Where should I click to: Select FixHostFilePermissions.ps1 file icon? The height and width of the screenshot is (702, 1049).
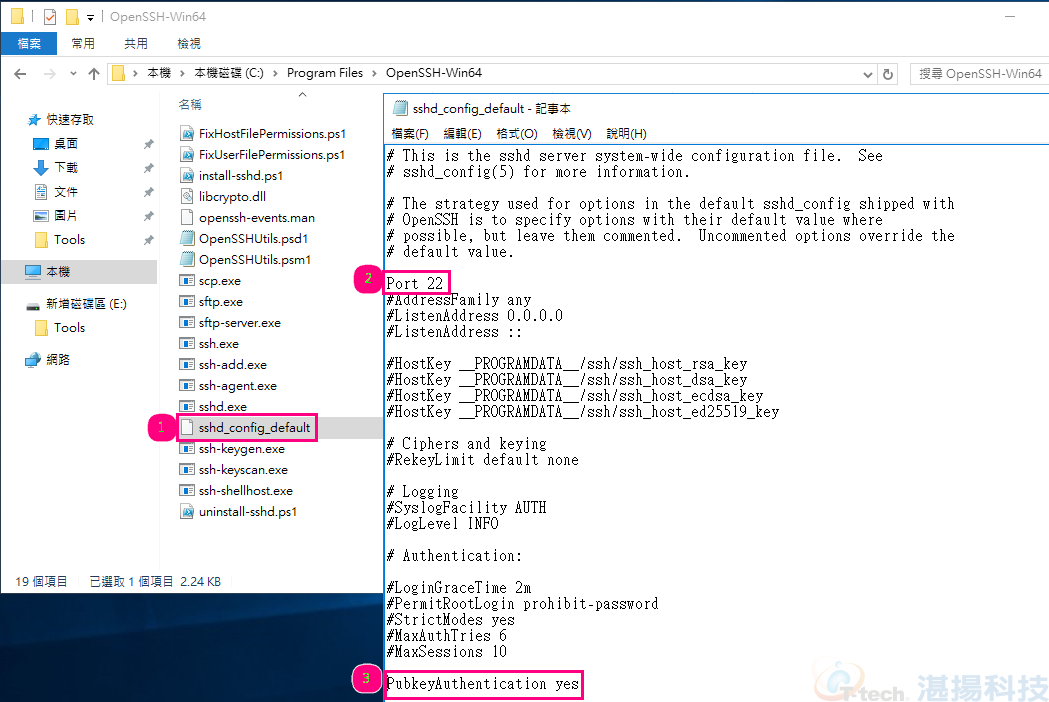pos(187,134)
